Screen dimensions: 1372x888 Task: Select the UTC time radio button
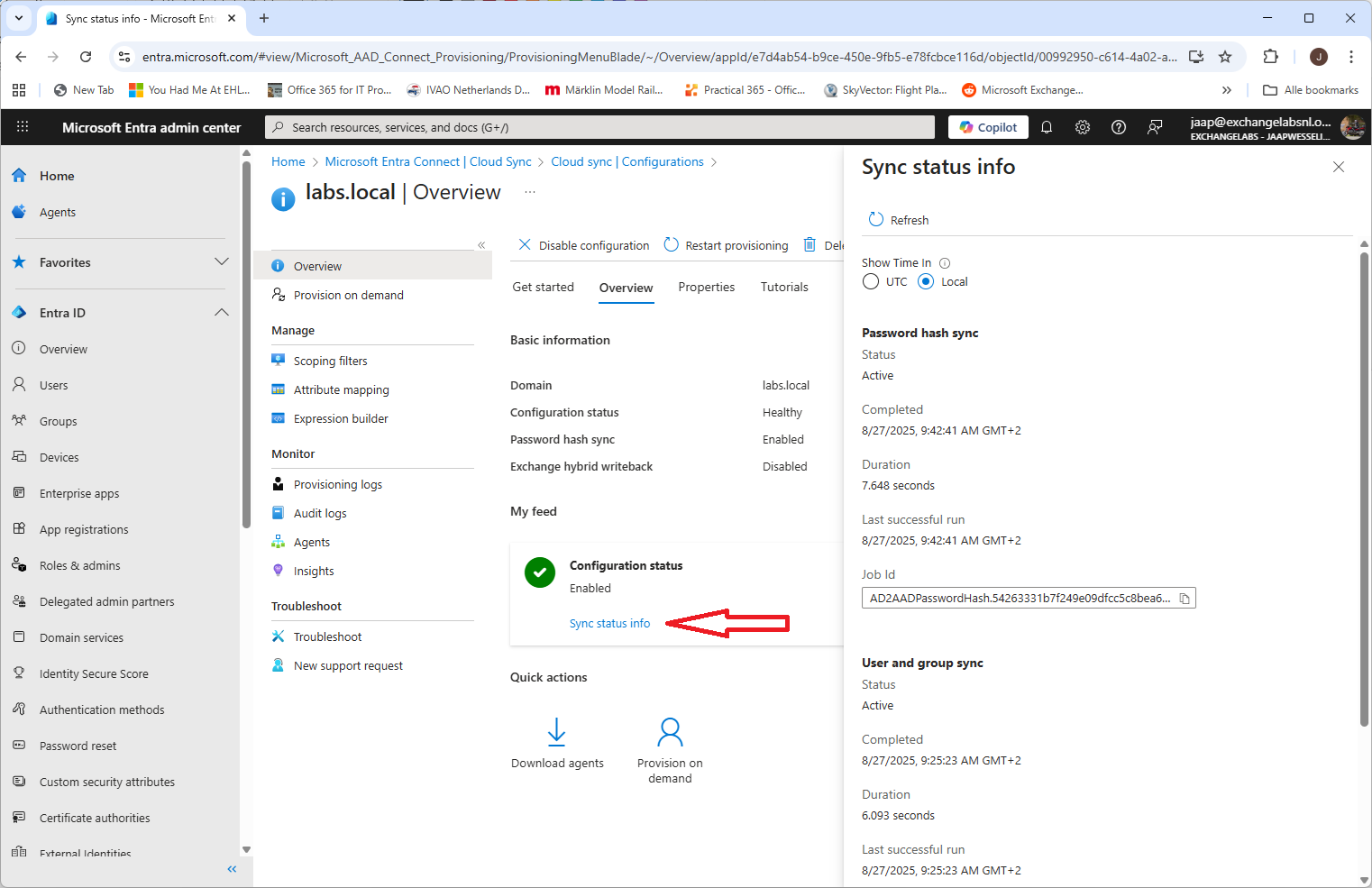pos(871,281)
